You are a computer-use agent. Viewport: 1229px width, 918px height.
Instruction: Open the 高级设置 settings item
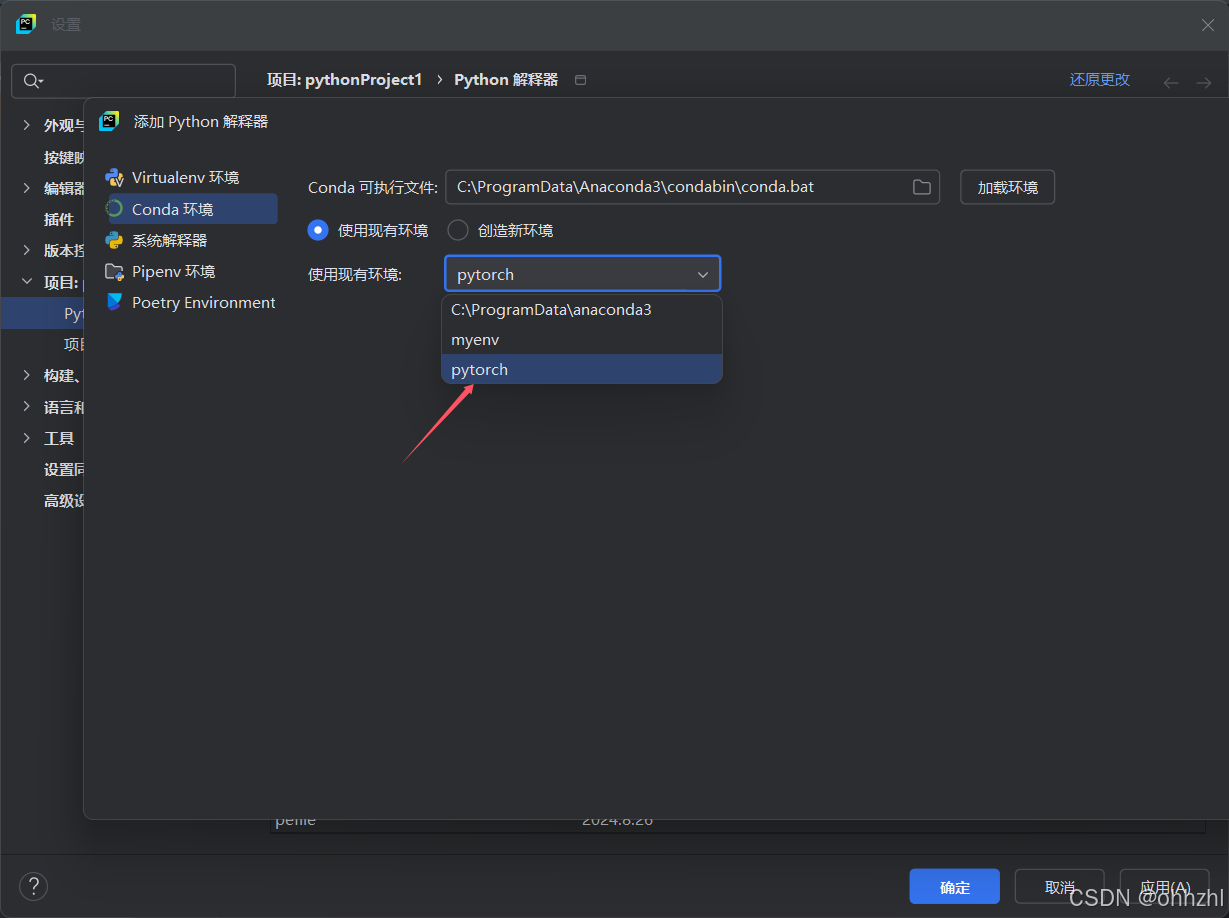(64, 500)
